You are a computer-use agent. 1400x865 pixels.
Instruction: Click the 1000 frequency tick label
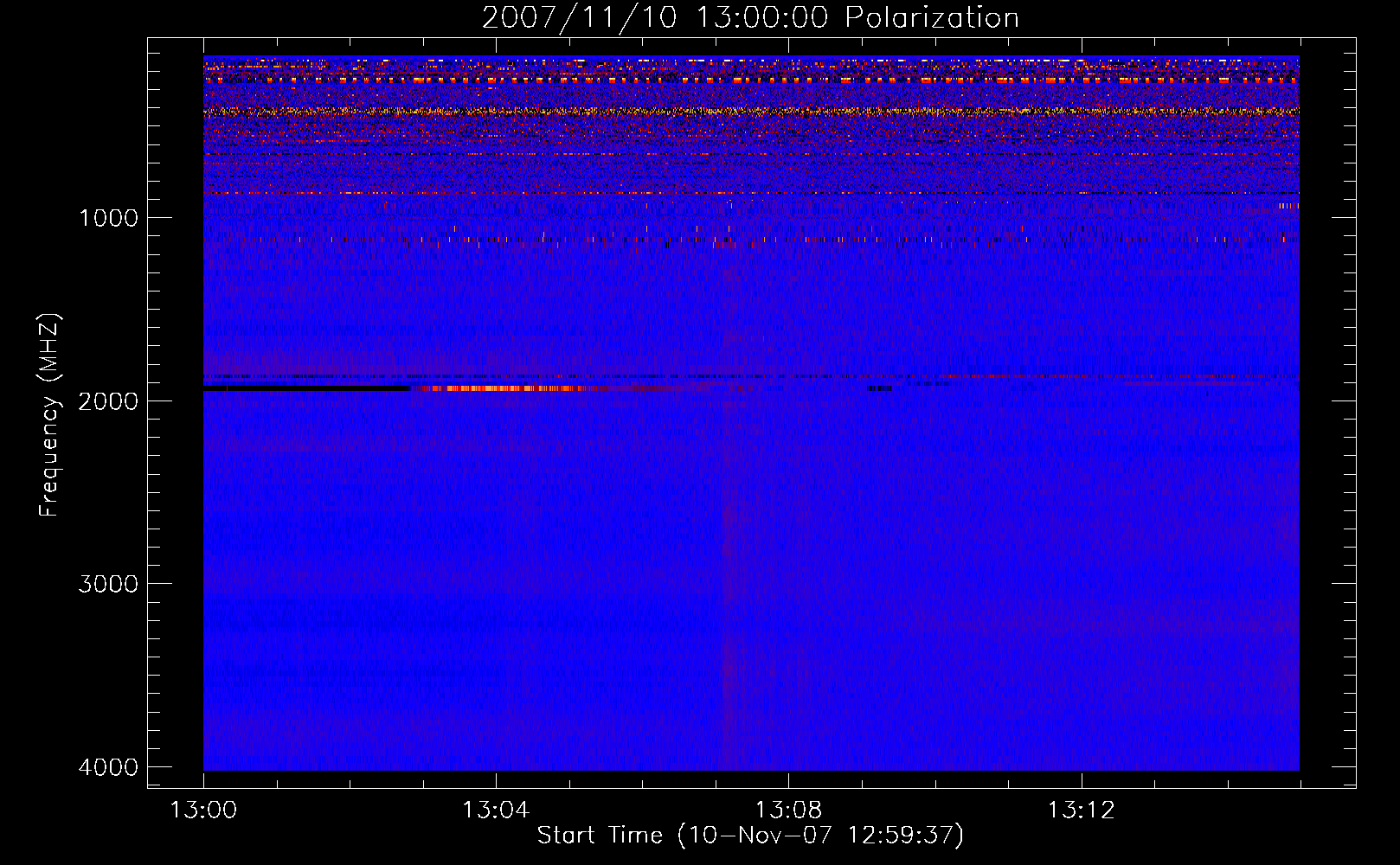pyautogui.click(x=108, y=218)
